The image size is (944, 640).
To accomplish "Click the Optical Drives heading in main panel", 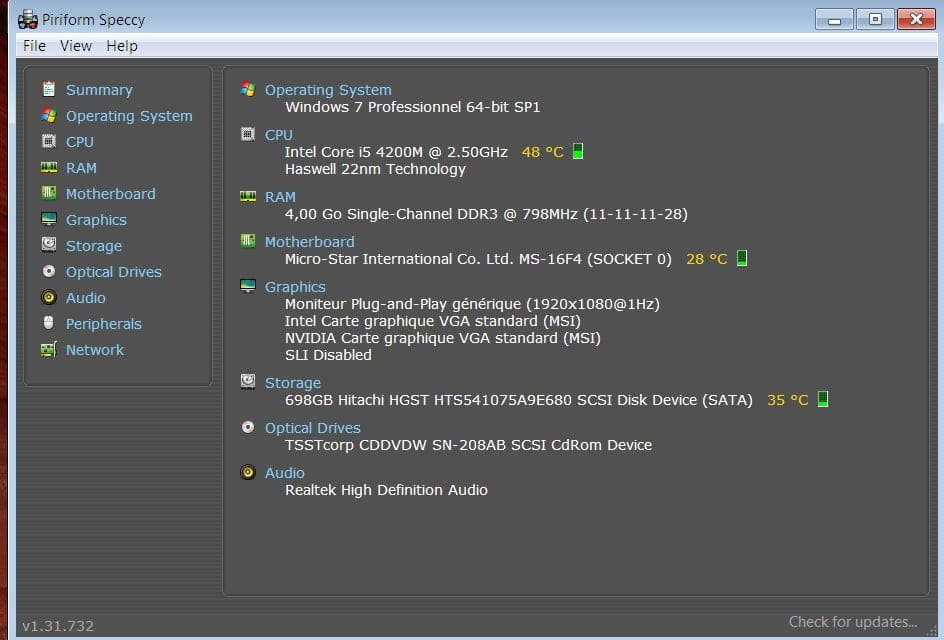I will (312, 428).
